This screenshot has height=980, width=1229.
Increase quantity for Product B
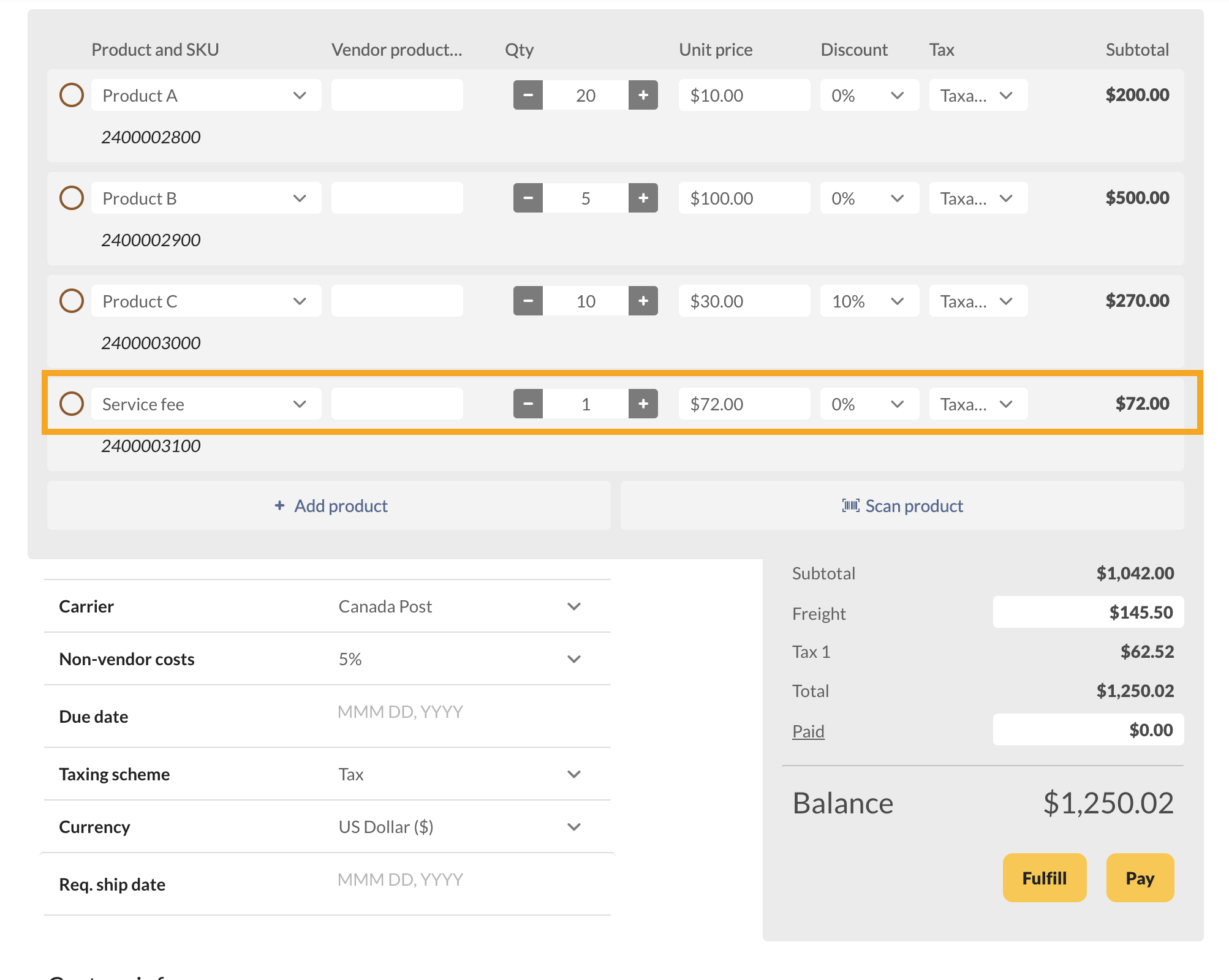coord(643,198)
